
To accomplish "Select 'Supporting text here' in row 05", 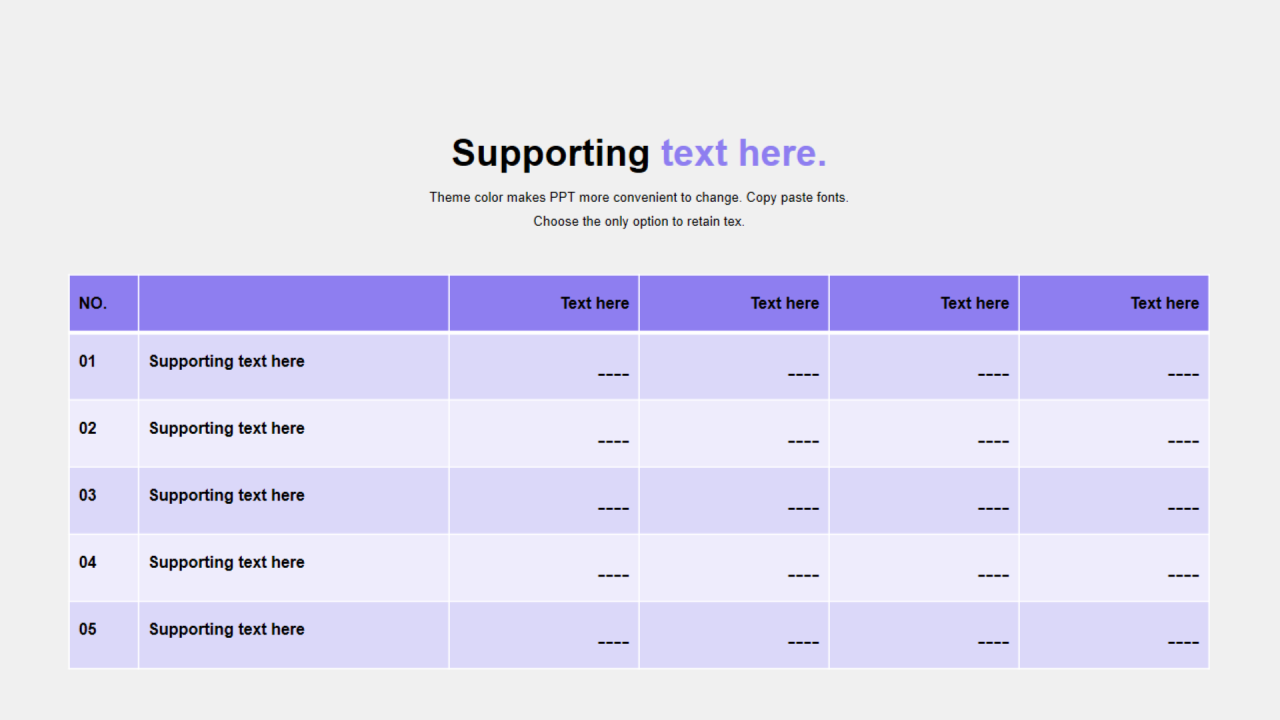I will [227, 629].
